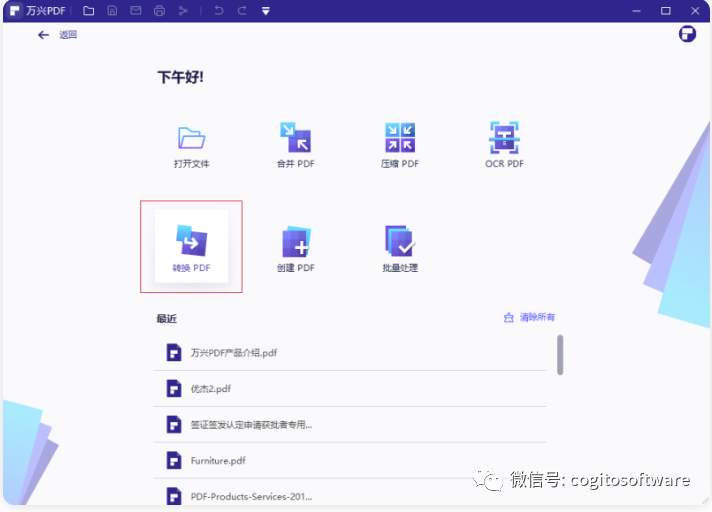
Task: Open recent file Furniture.pdf
Action: [350, 460]
